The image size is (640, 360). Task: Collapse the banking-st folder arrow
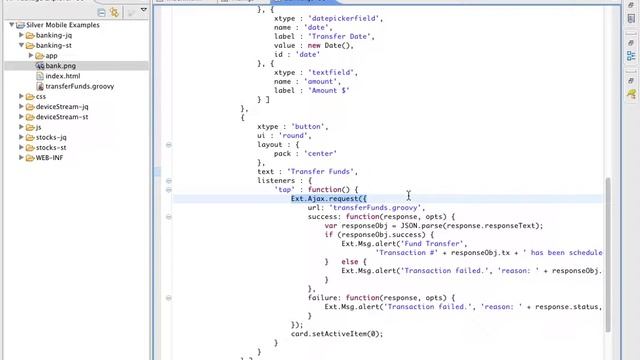pos(21,45)
